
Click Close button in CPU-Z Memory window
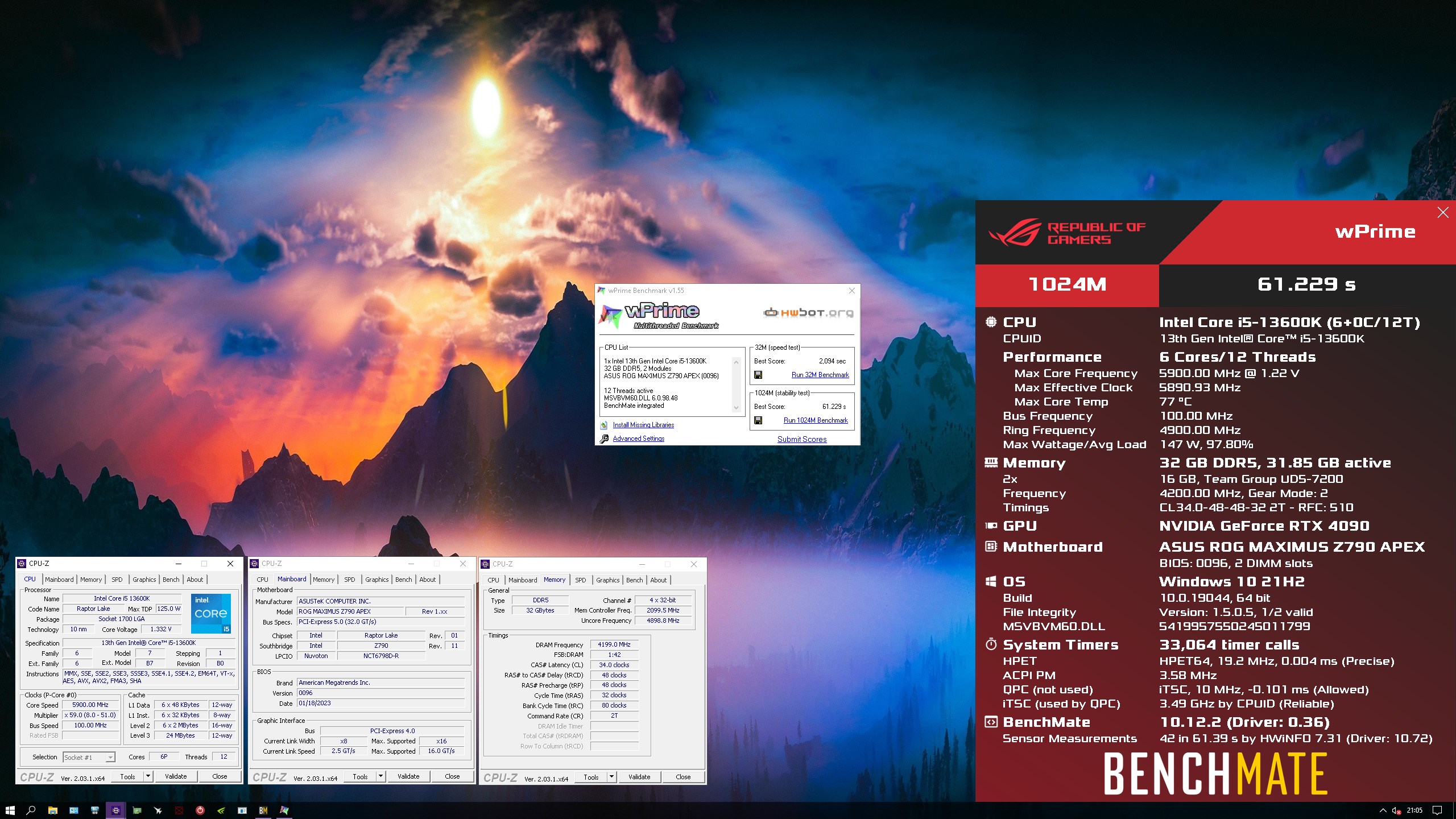(683, 777)
